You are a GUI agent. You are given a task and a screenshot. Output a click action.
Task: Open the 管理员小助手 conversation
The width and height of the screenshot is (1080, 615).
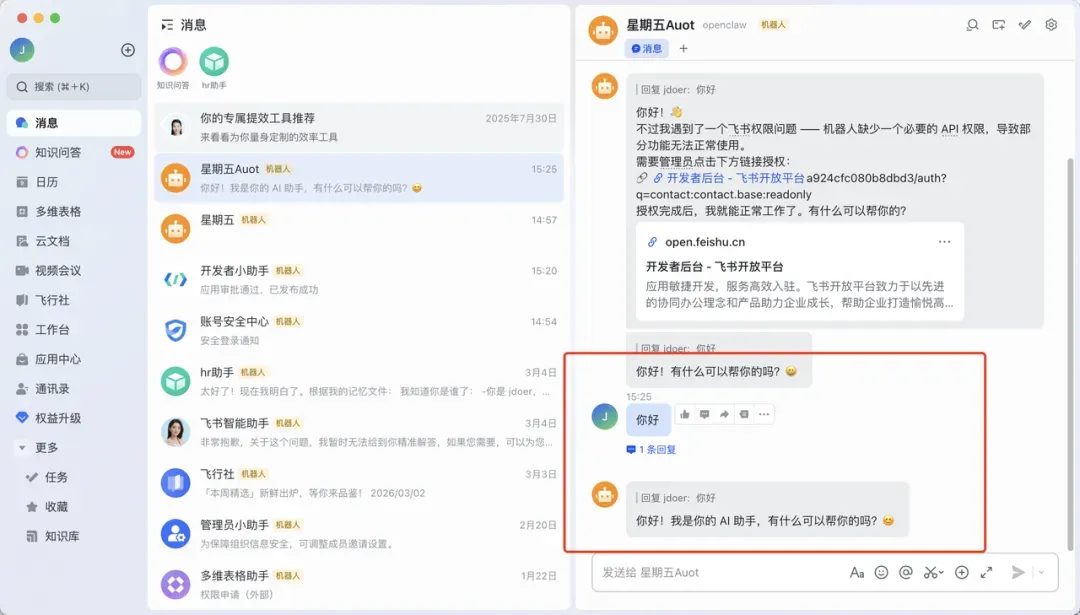[x=359, y=534]
